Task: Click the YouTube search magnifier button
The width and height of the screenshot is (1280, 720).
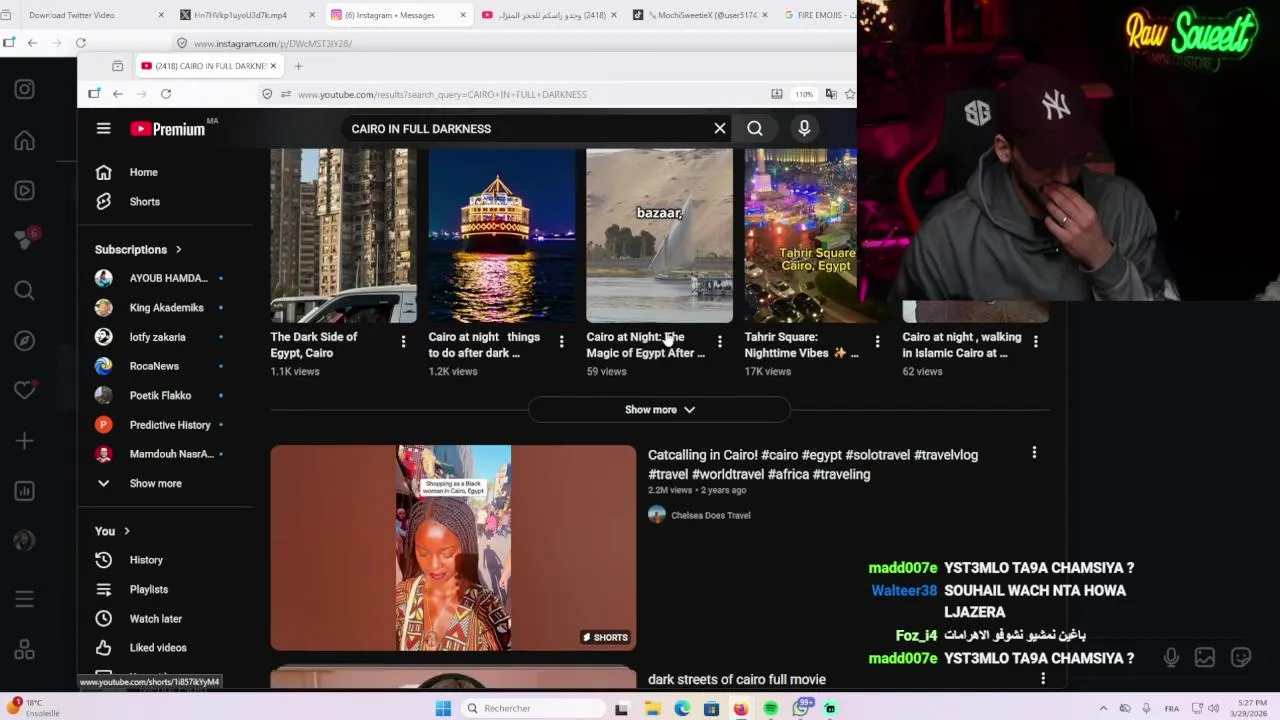Action: 755,128
